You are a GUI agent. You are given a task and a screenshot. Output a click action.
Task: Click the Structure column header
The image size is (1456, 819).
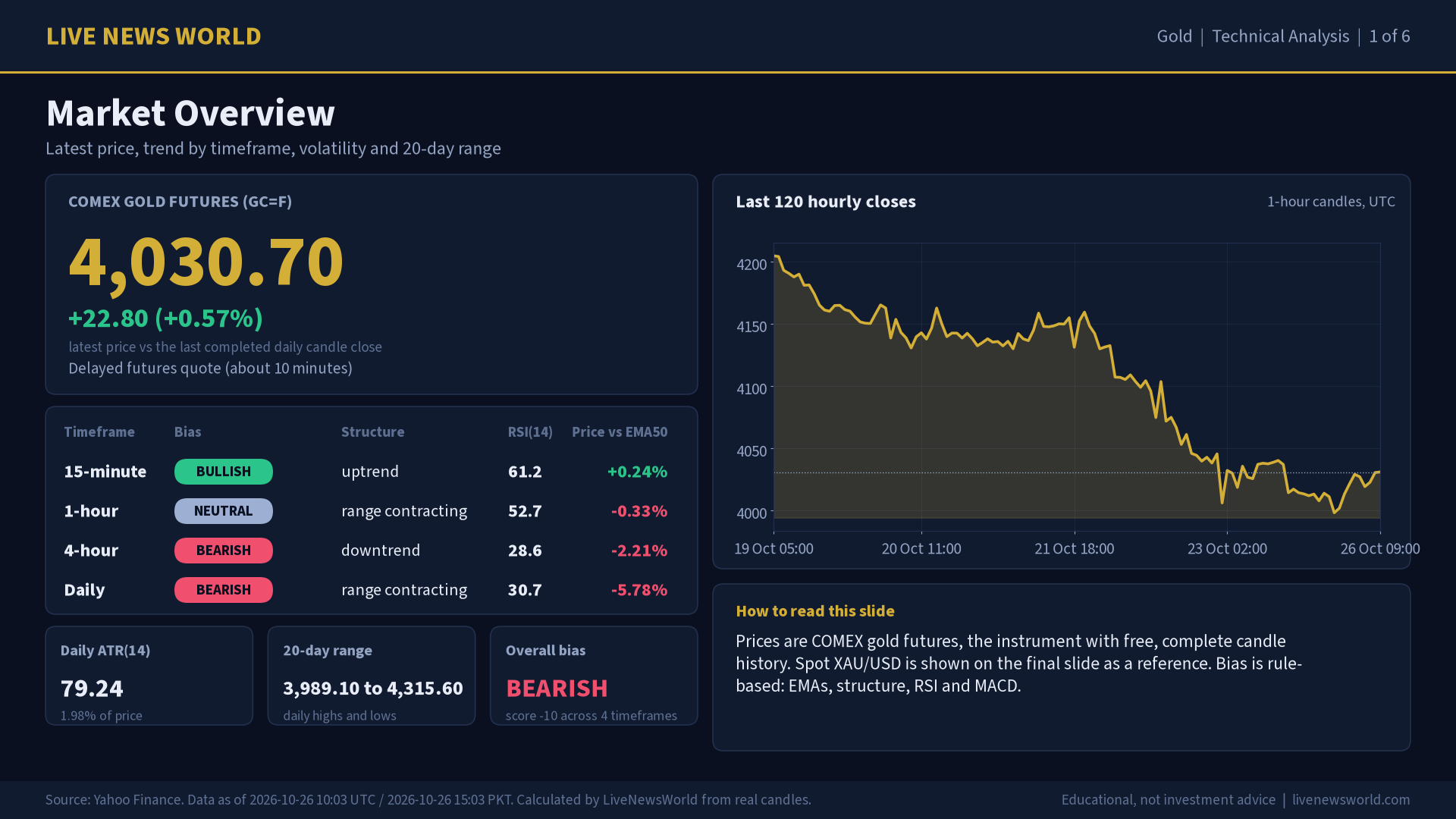[372, 432]
